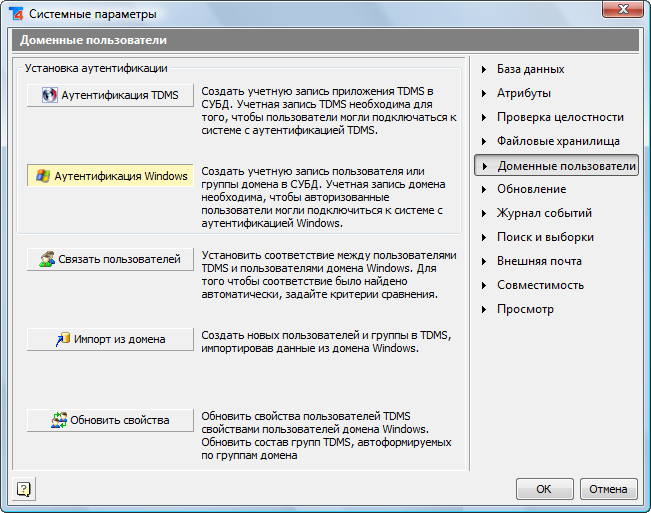651x513 pixels.
Task: Close the Системные параметры dialog window
Action: [x=623, y=9]
